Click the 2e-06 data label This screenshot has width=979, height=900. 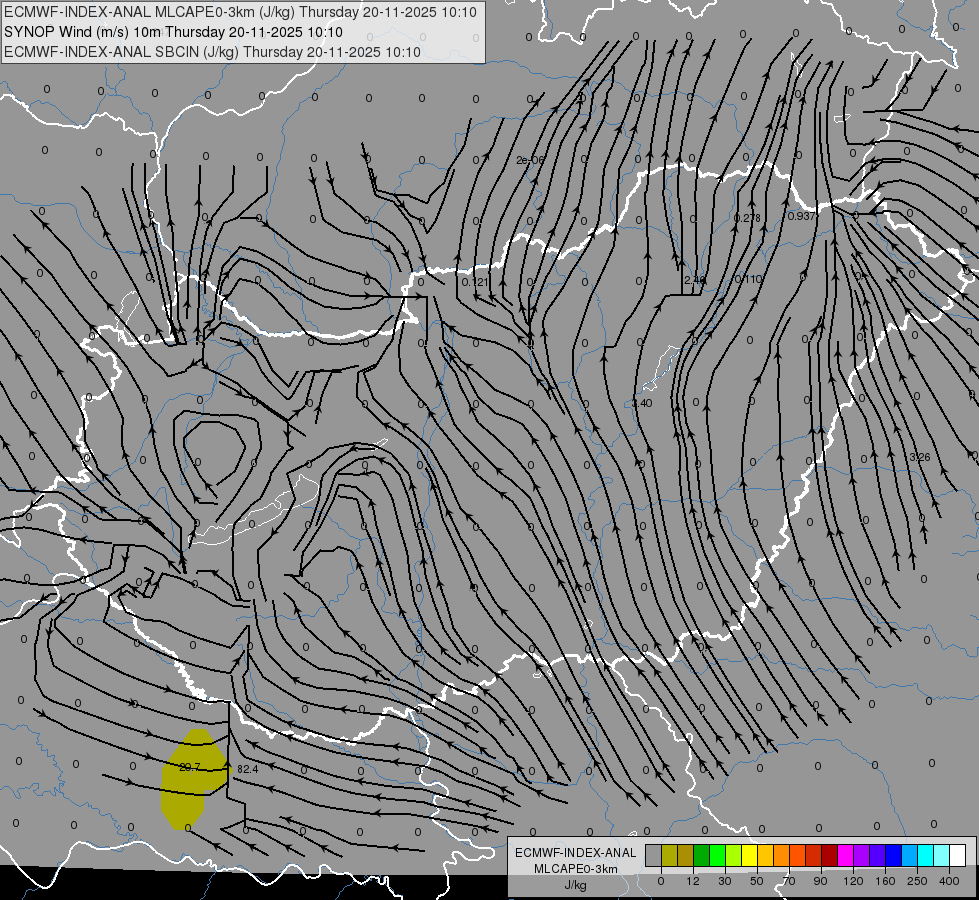[x=530, y=160]
